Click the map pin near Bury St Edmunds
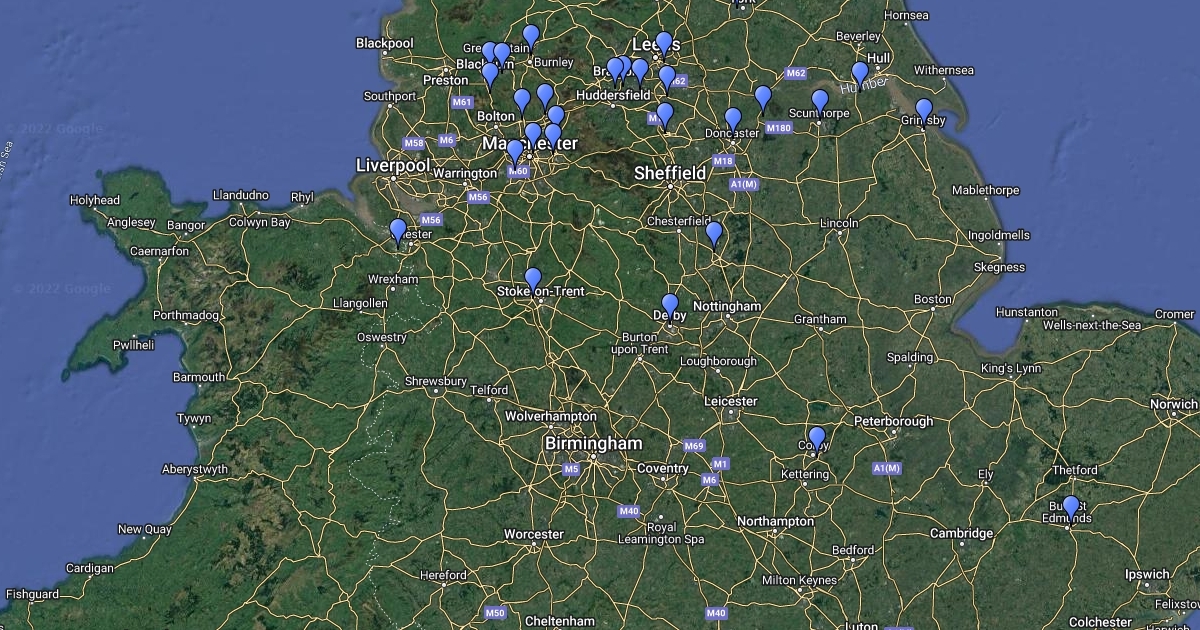Viewport: 1200px width, 630px height. point(1071,508)
